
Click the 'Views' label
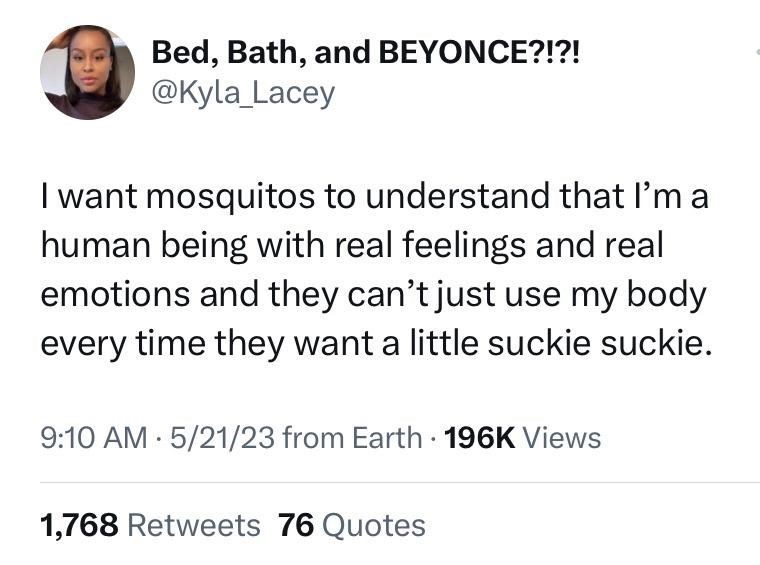(562, 437)
